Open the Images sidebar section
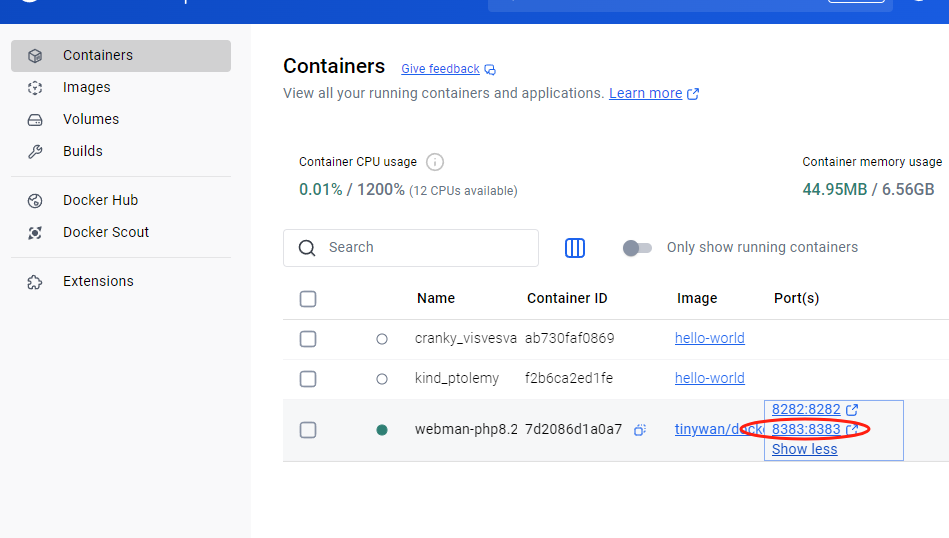 tap(120, 87)
